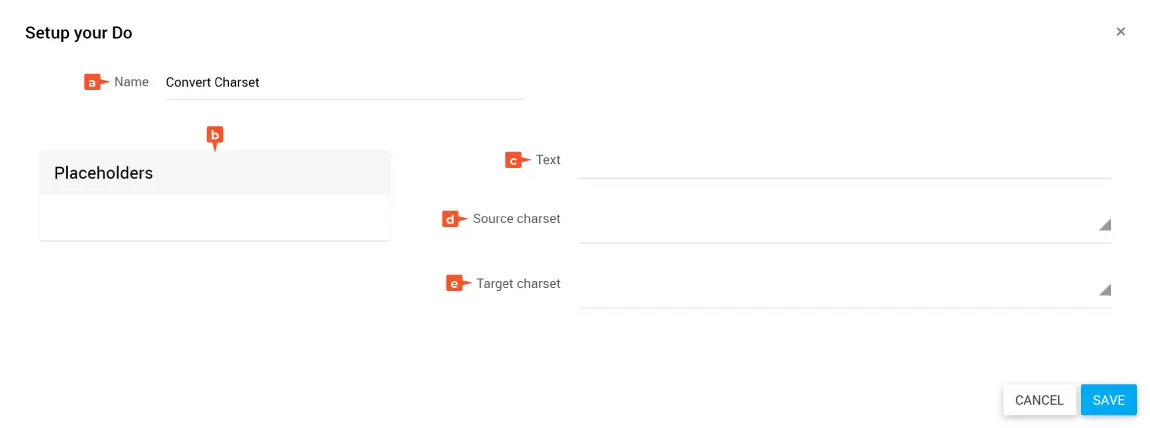Click the Placeholders panel header
Viewport: 1150px width, 428px height.
[214, 173]
